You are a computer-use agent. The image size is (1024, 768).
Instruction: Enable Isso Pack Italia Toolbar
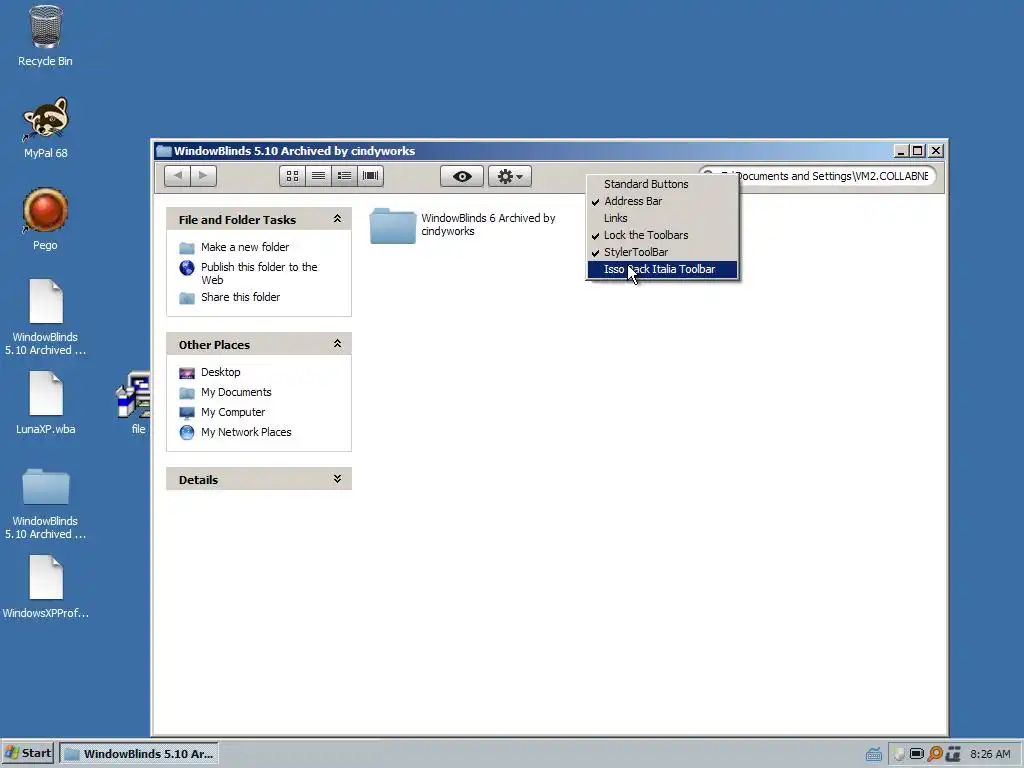(662, 269)
